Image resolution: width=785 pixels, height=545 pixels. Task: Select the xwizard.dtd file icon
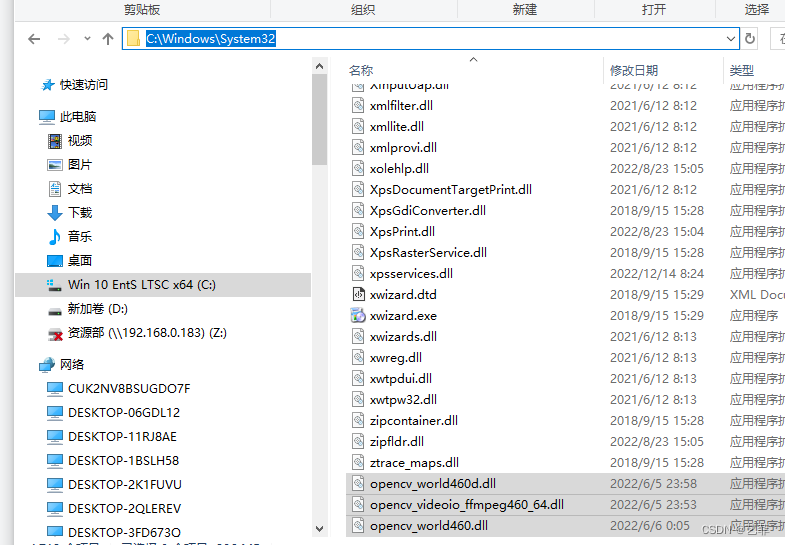coord(359,294)
